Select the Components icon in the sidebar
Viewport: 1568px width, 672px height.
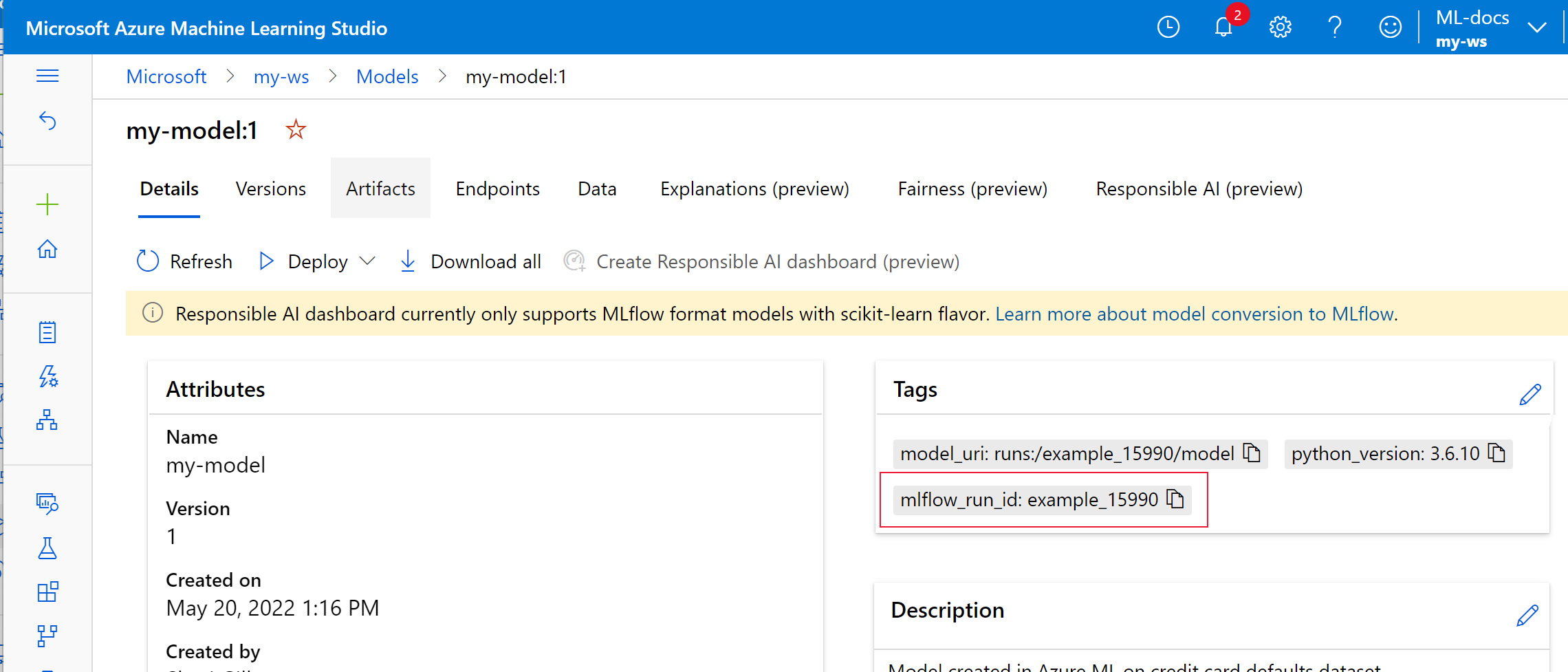(x=47, y=592)
